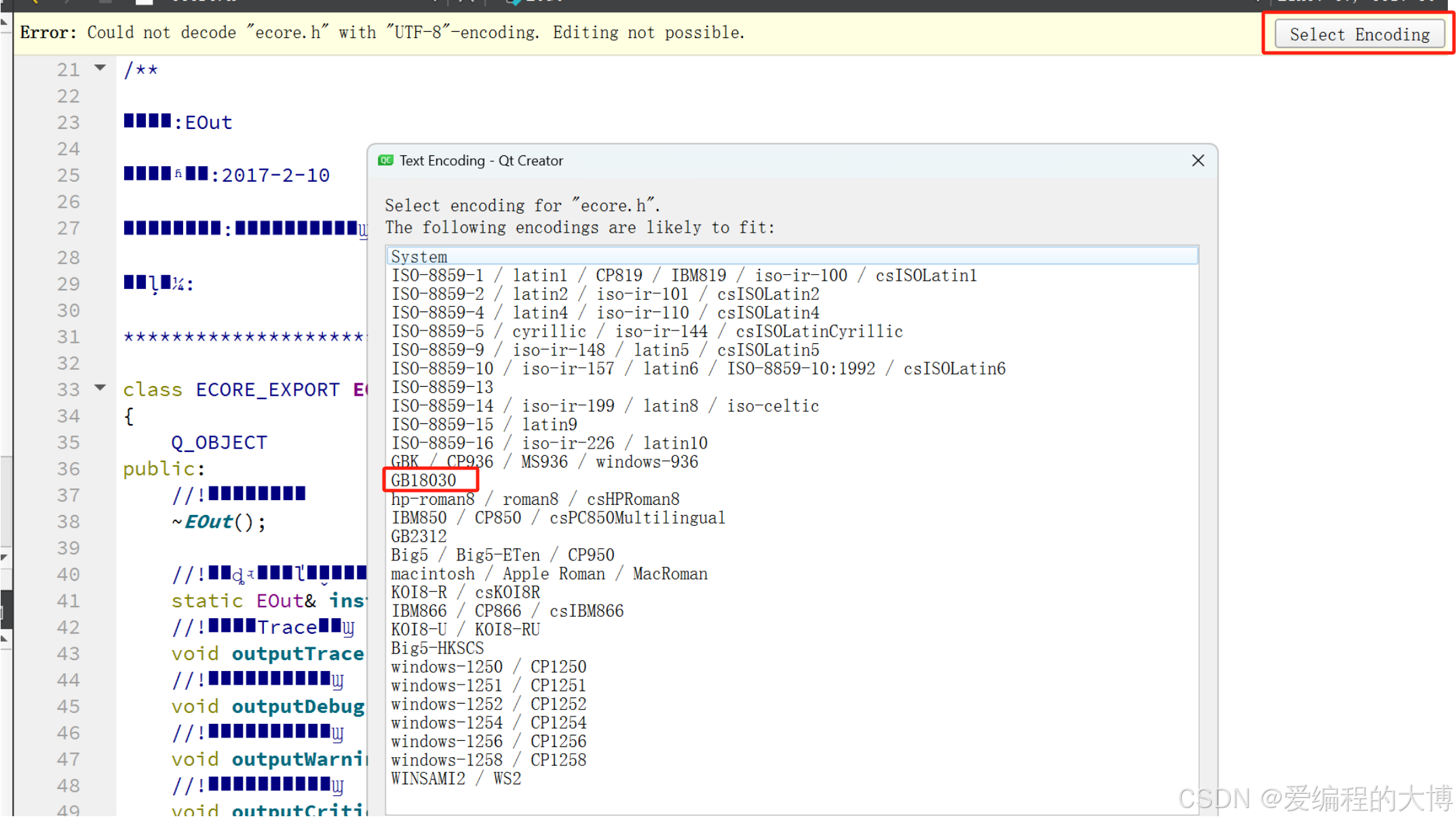This screenshot has height=823, width=1456.
Task: Click the Q_OBJECT macro in the editor
Action: click(x=219, y=442)
